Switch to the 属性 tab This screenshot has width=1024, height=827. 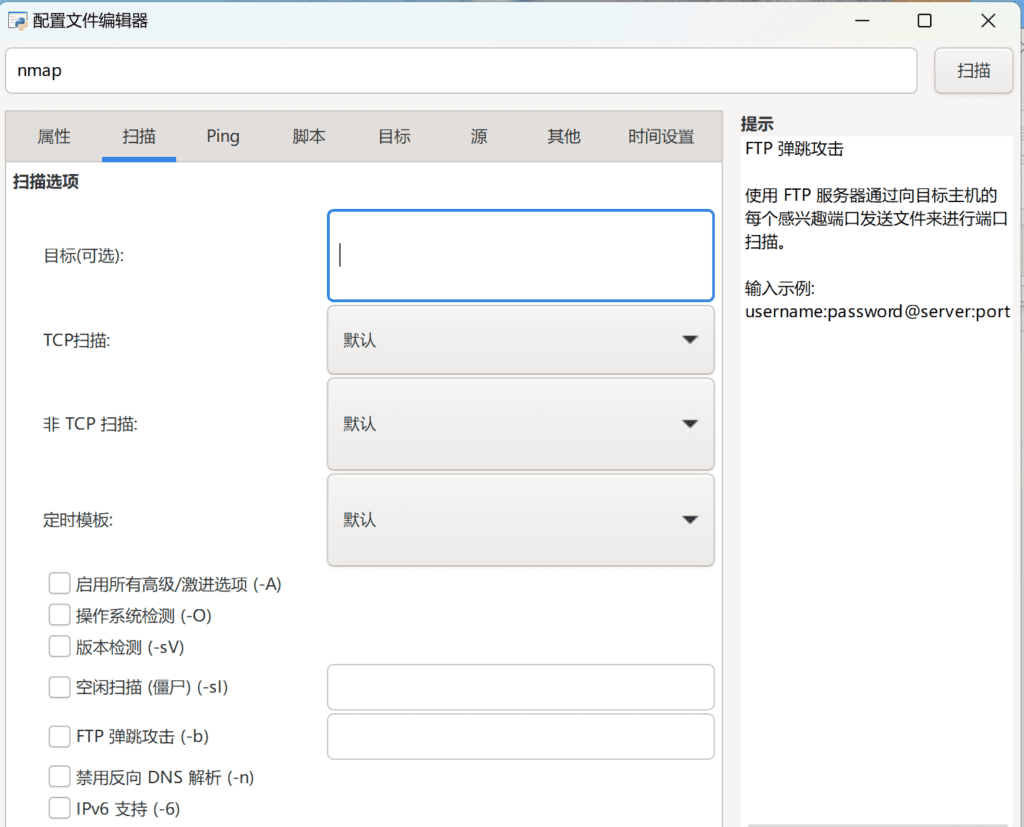pos(54,137)
